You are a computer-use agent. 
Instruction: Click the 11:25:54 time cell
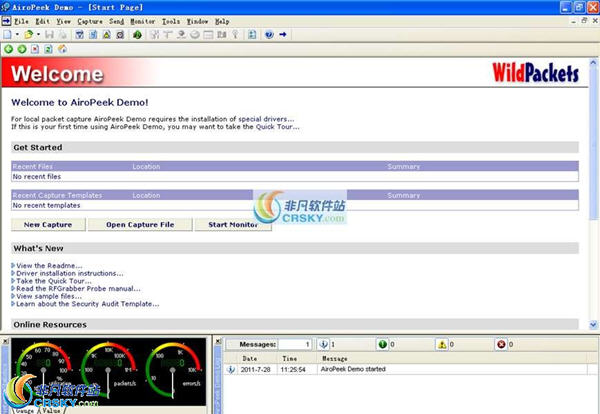pyautogui.click(x=293, y=370)
